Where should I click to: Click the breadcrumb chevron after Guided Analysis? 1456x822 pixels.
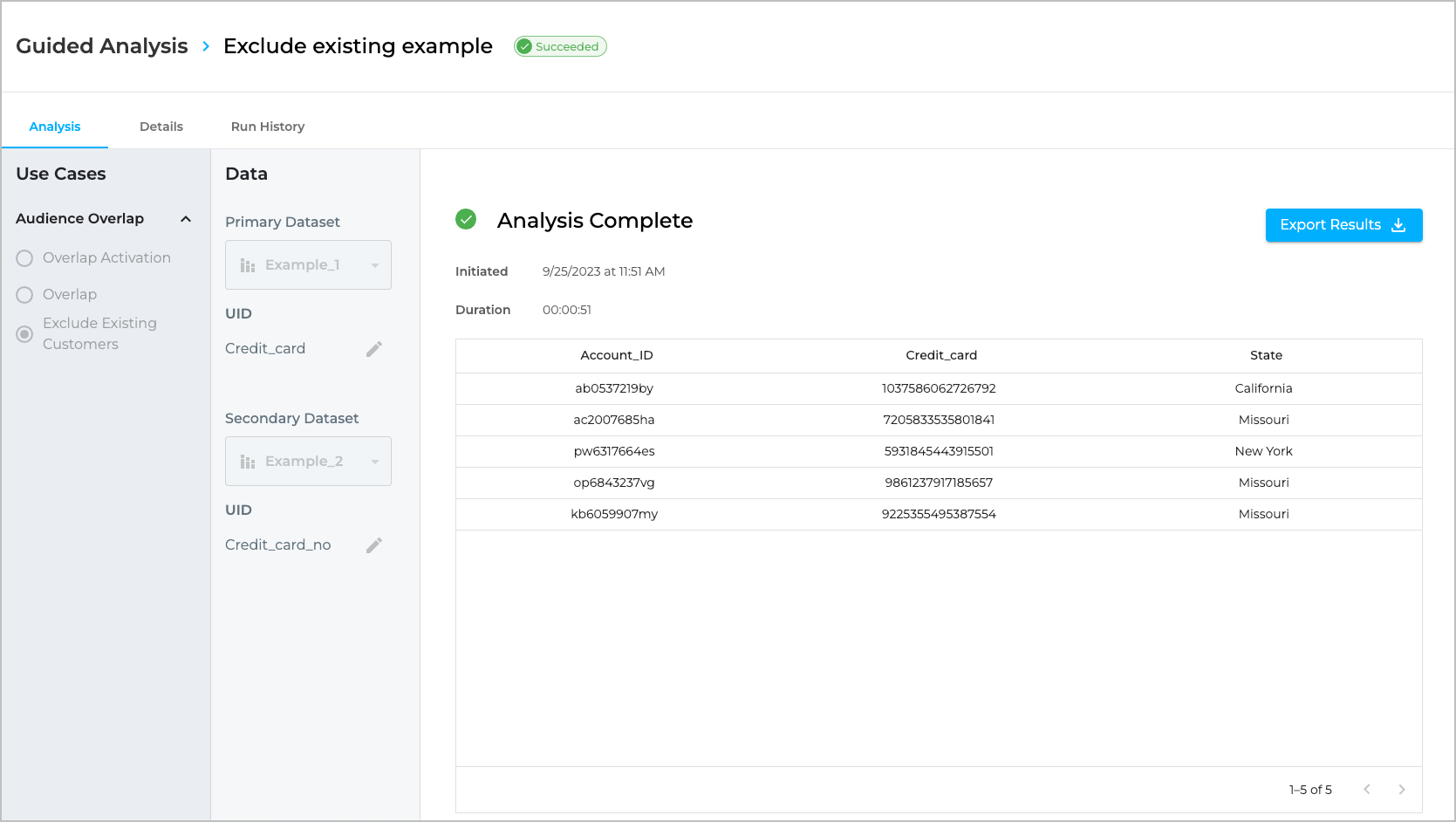click(x=206, y=46)
